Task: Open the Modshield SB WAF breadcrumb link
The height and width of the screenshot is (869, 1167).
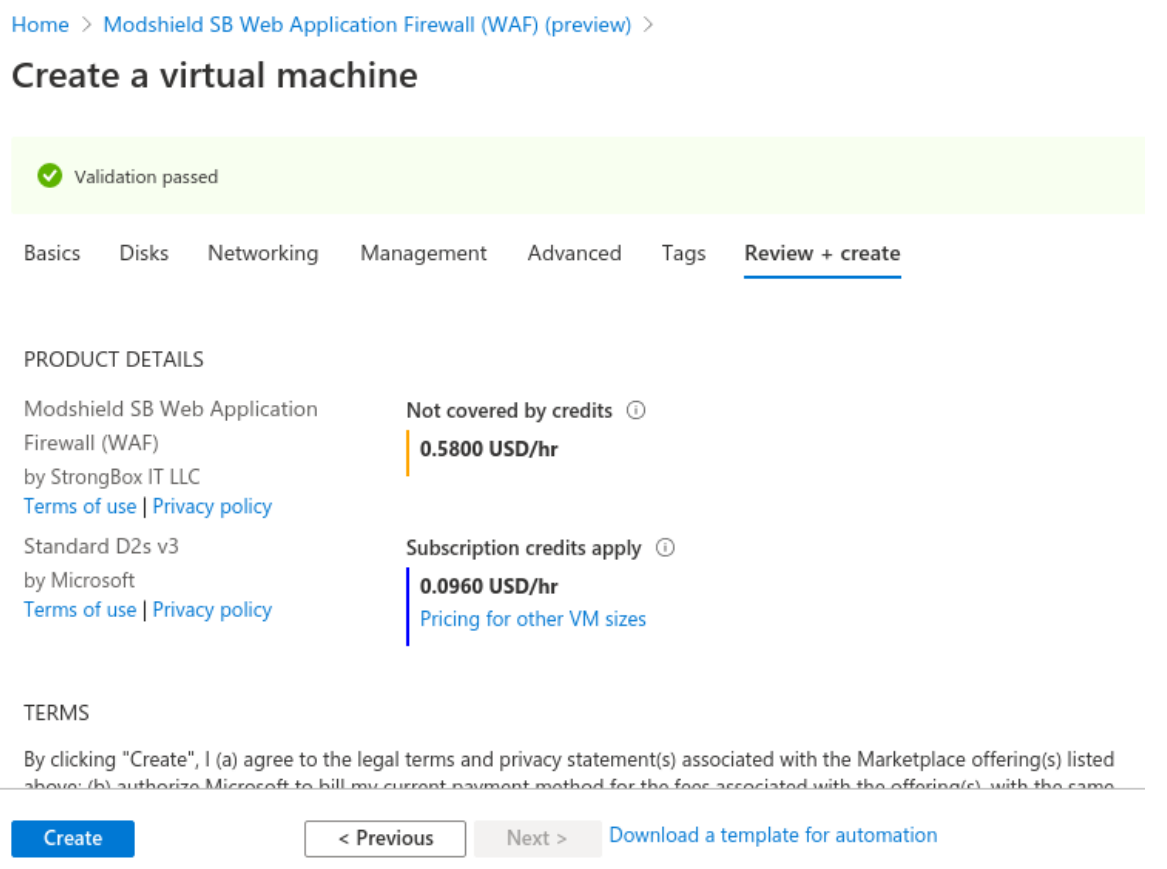Action: pos(367,25)
